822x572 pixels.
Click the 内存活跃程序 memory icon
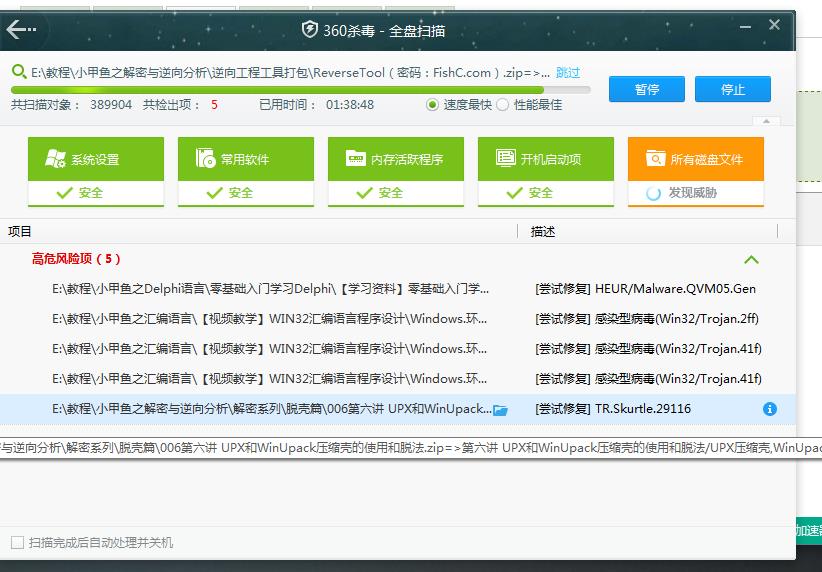355,158
